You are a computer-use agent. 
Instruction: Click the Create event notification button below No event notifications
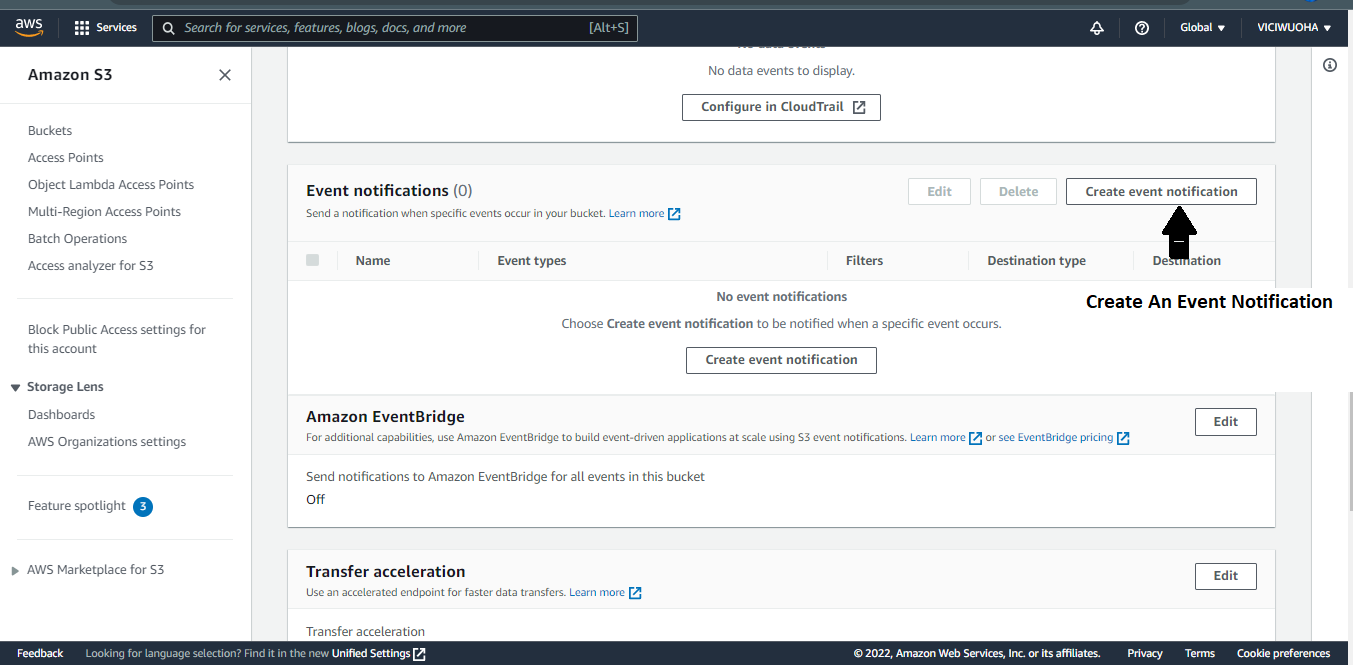click(781, 360)
